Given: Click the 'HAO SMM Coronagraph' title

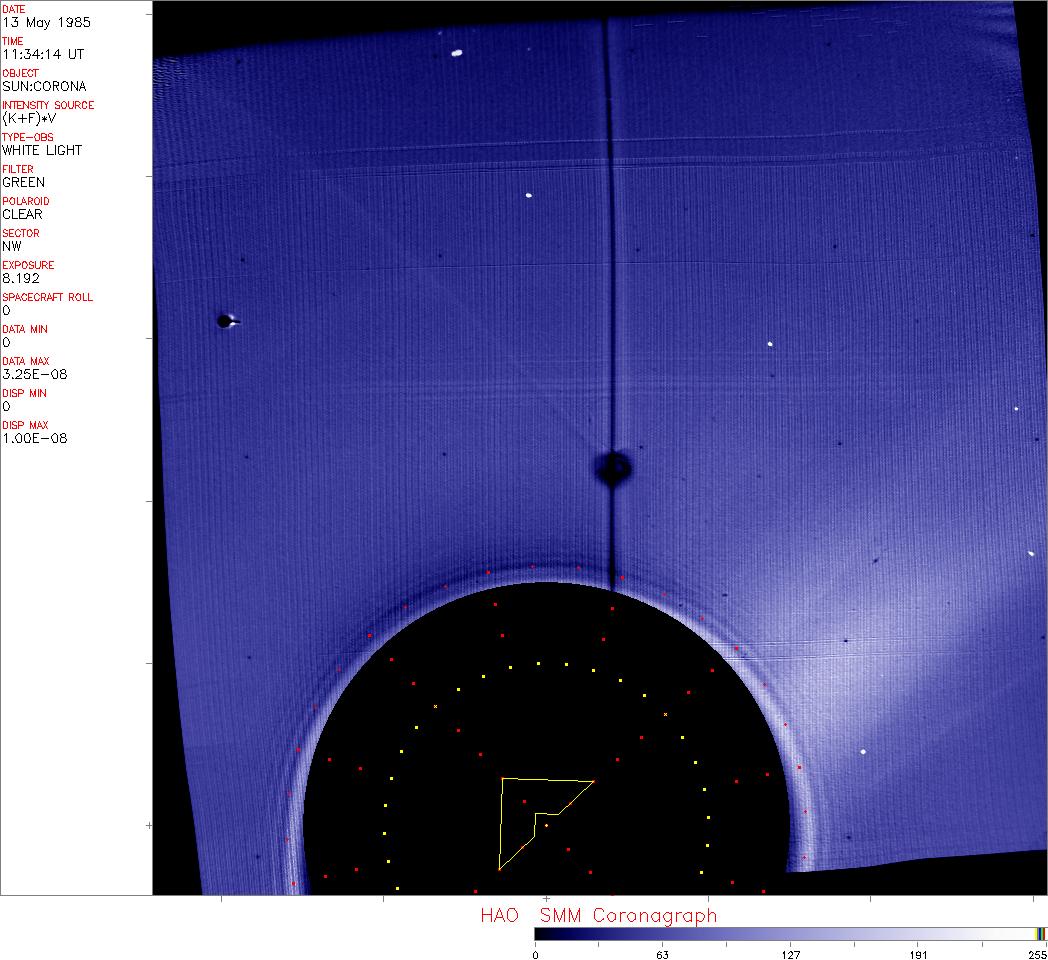Looking at the screenshot, I should (598, 915).
